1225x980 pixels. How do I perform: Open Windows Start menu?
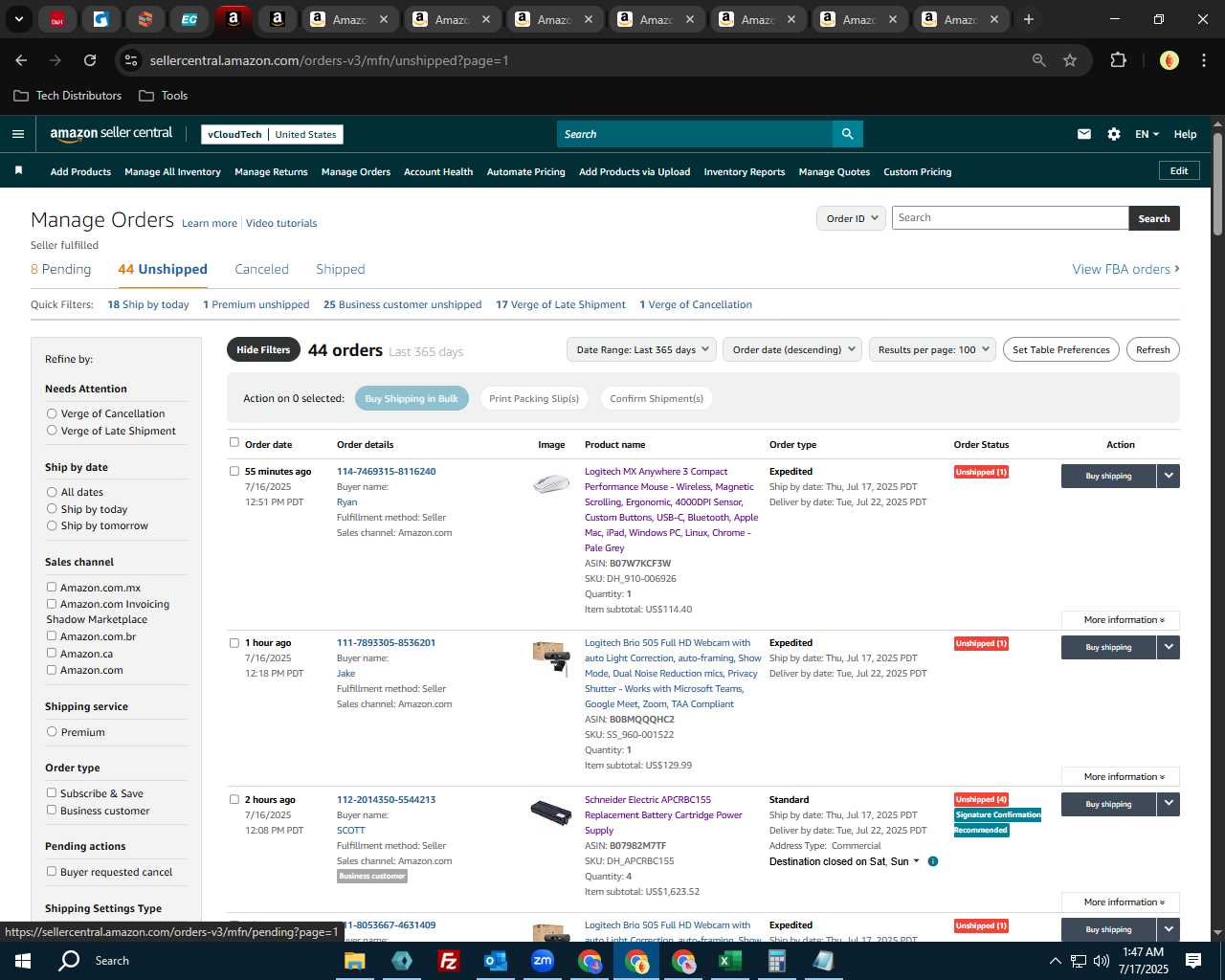click(x=23, y=961)
